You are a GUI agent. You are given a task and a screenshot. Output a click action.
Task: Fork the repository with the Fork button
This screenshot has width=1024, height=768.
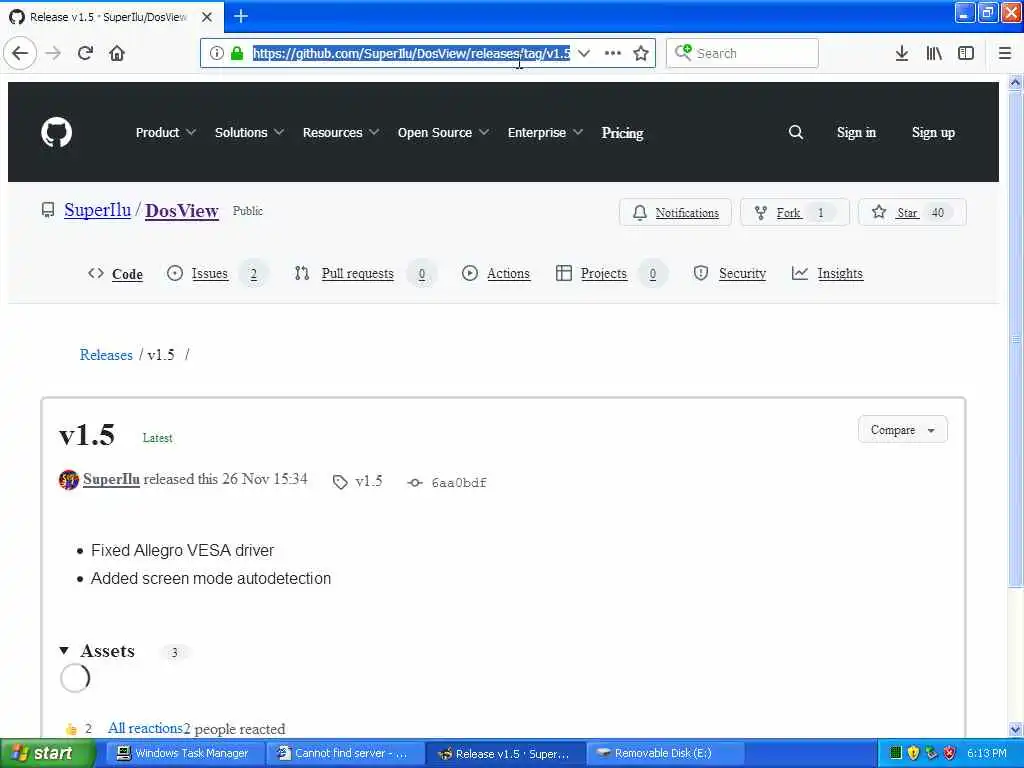(795, 212)
